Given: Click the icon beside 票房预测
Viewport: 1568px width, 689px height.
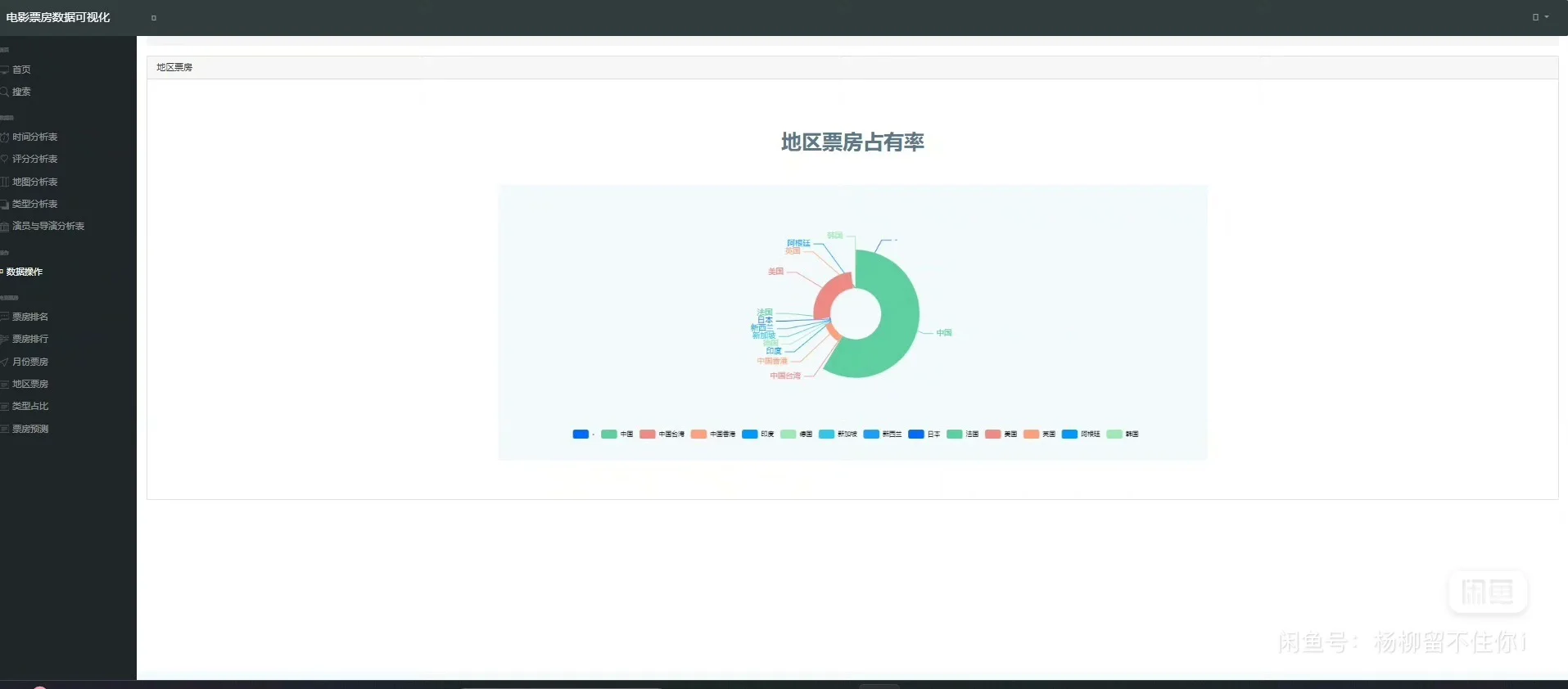Looking at the screenshot, I should 4,429.
